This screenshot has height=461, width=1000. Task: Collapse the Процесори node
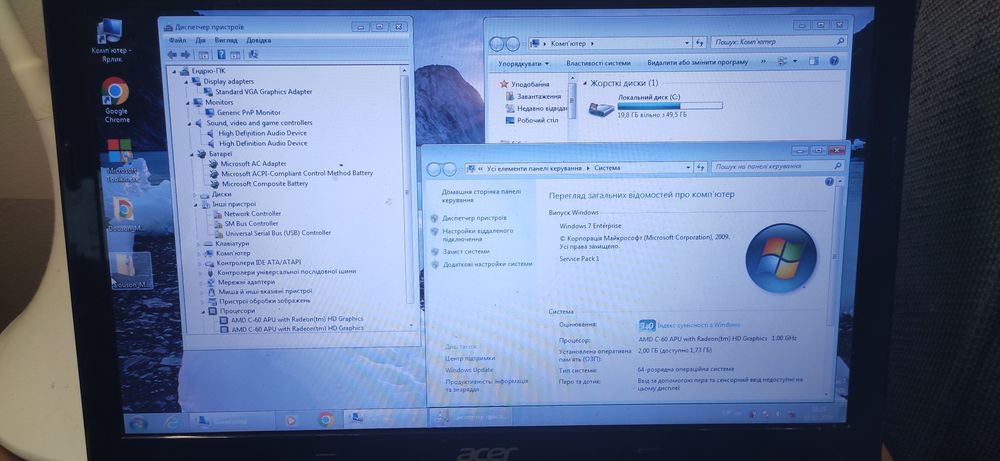pos(204,311)
